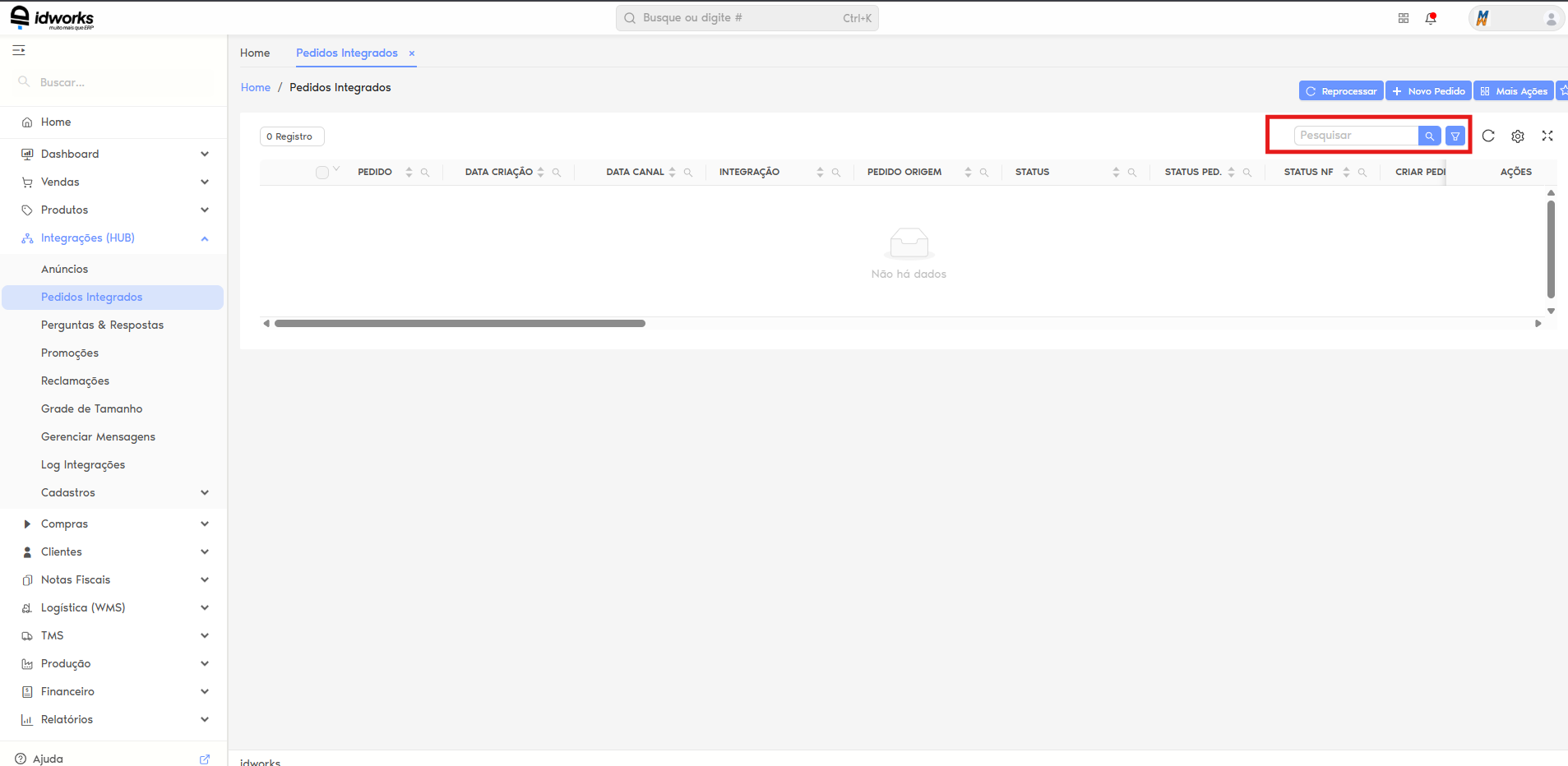This screenshot has height=766, width=1568.
Task: Collapse the sidebar menu toggle icon
Action: tap(19, 50)
